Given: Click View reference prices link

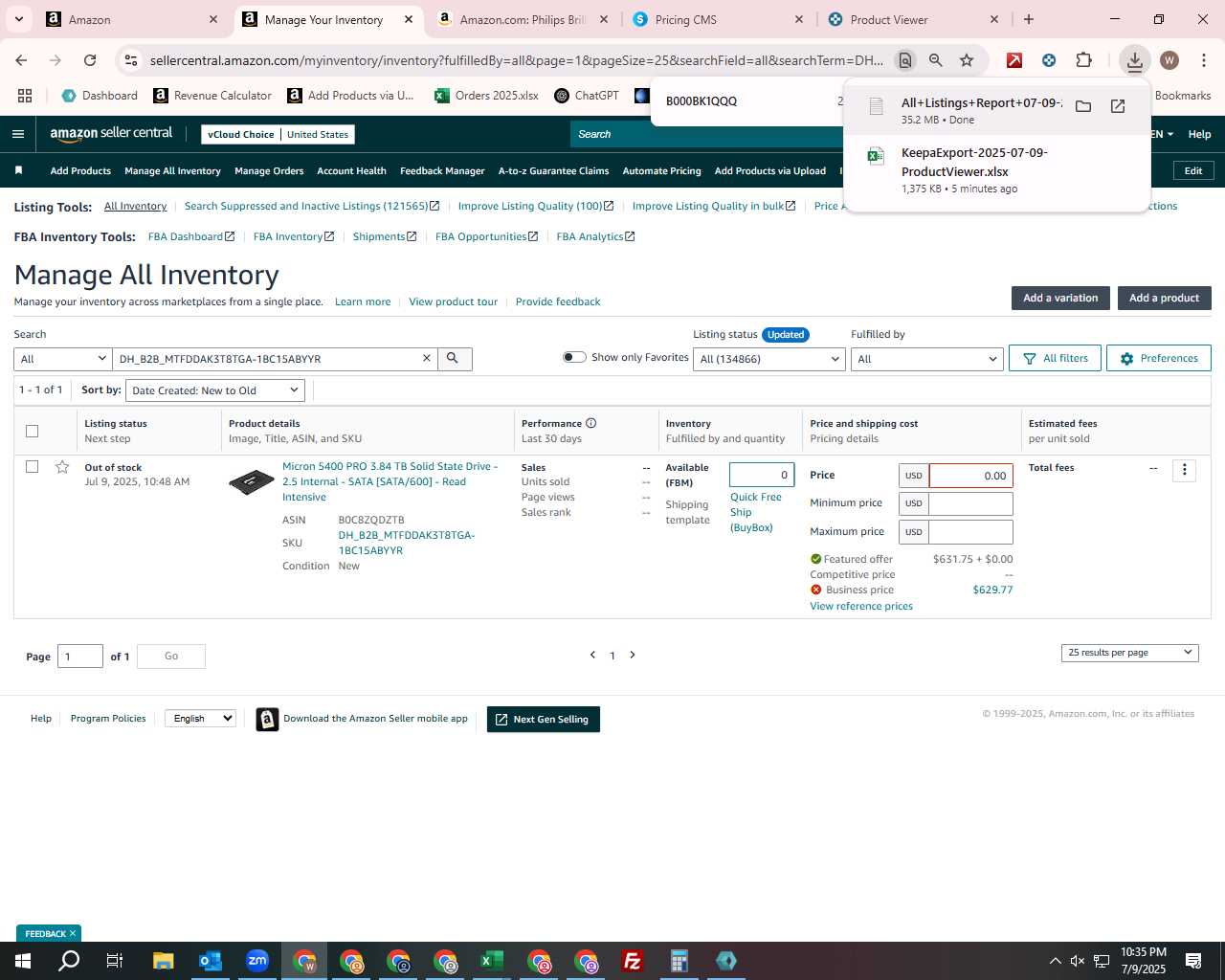Looking at the screenshot, I should [861, 606].
